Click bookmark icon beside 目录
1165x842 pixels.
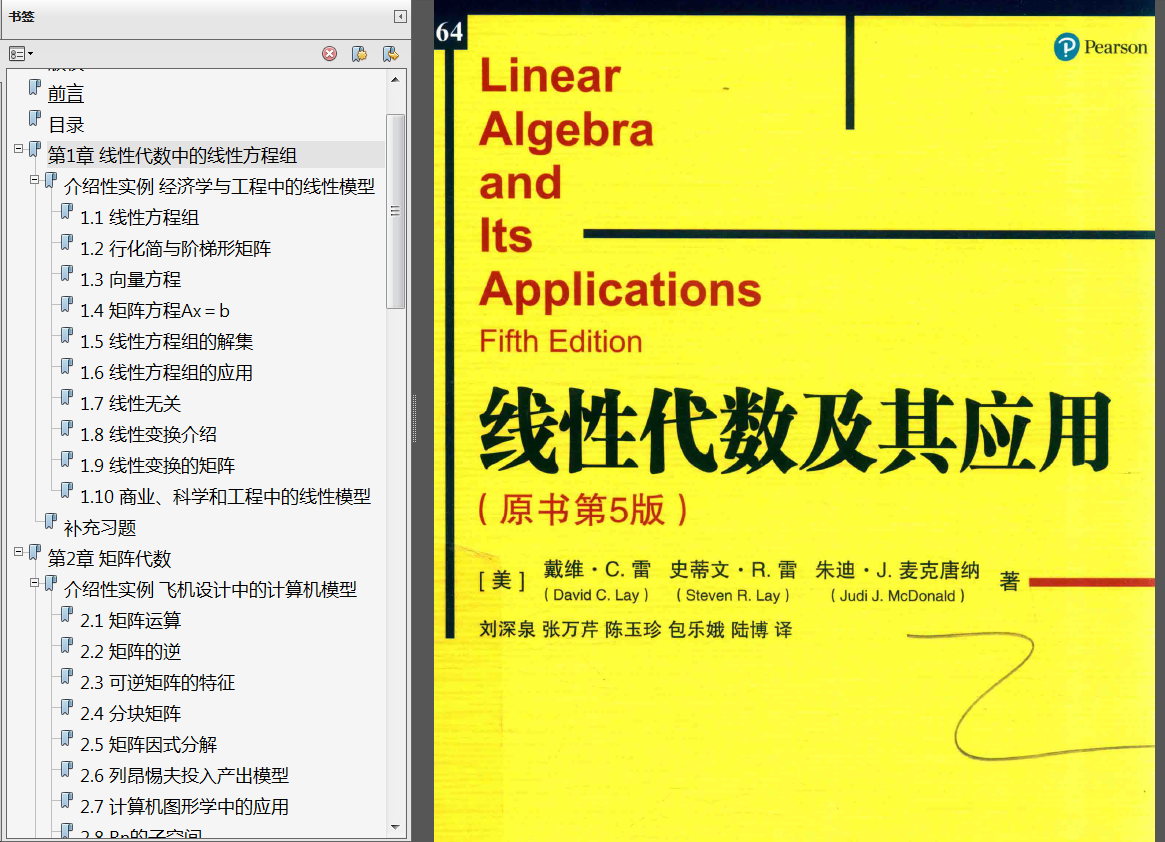pyautogui.click(x=34, y=119)
